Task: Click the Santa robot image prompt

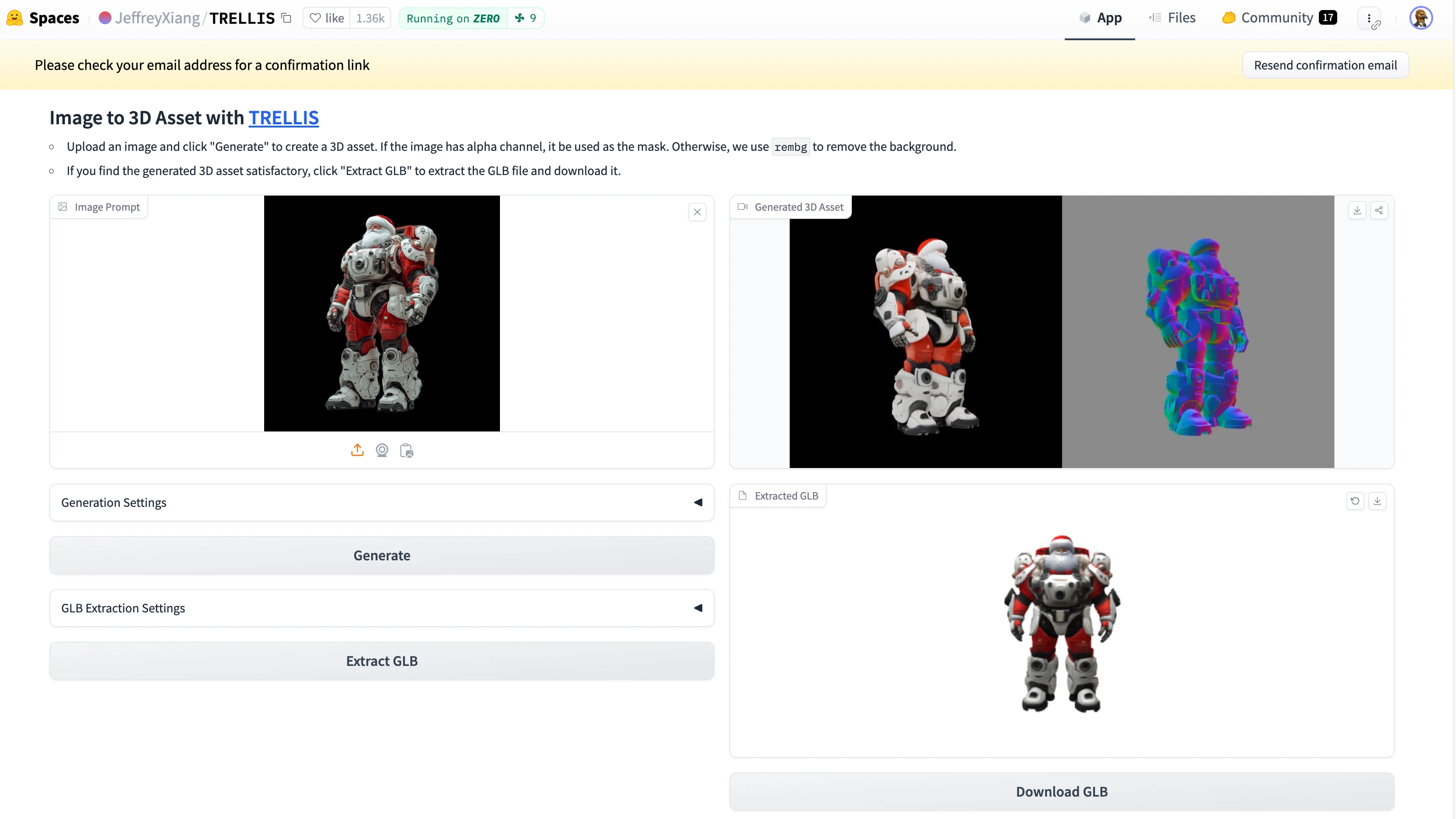Action: click(x=382, y=313)
